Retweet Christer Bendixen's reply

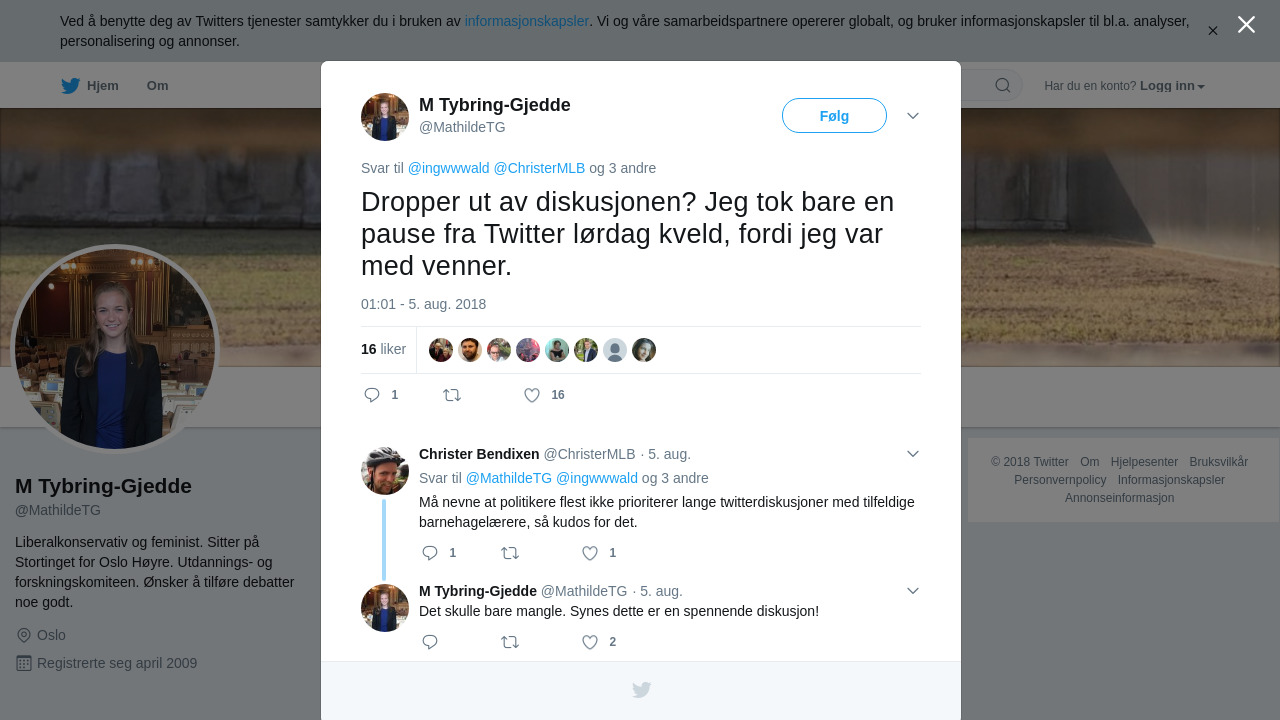click(510, 553)
